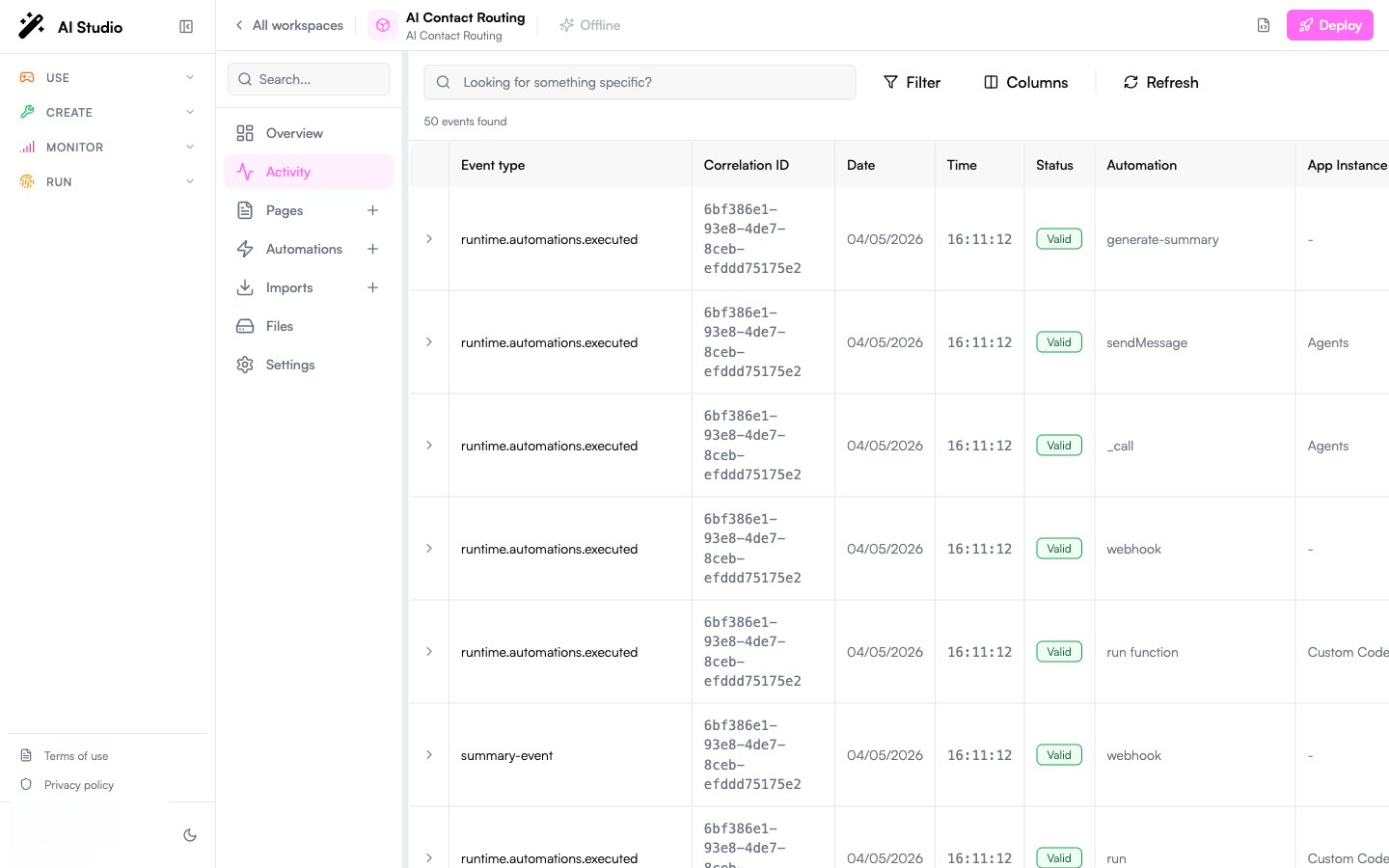Open the document code icon near Deploy
Viewport: 1389px width, 868px height.
tap(1264, 25)
